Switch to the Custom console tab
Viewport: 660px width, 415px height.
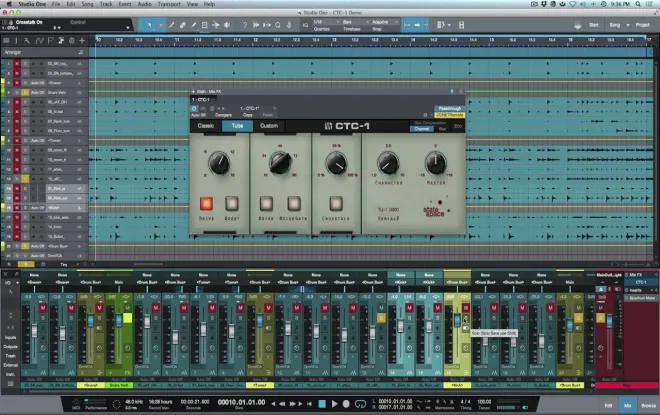tap(269, 126)
